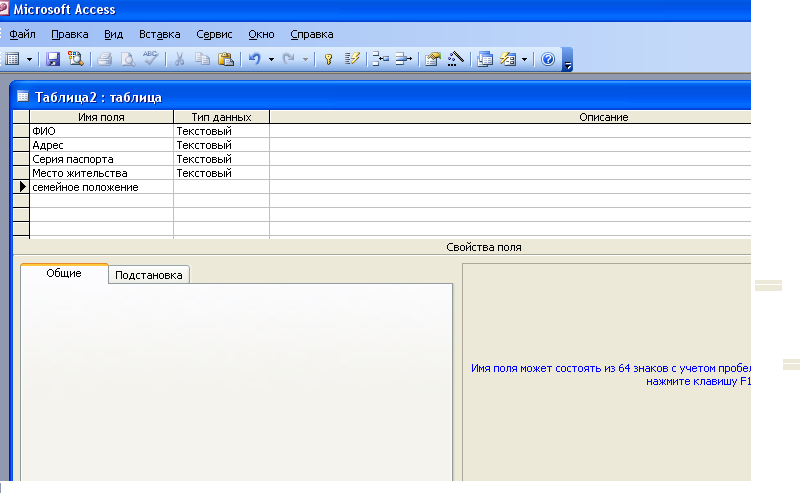Viewport: 800px width, 493px height.
Task: Open the Properties icon
Action: [432, 59]
